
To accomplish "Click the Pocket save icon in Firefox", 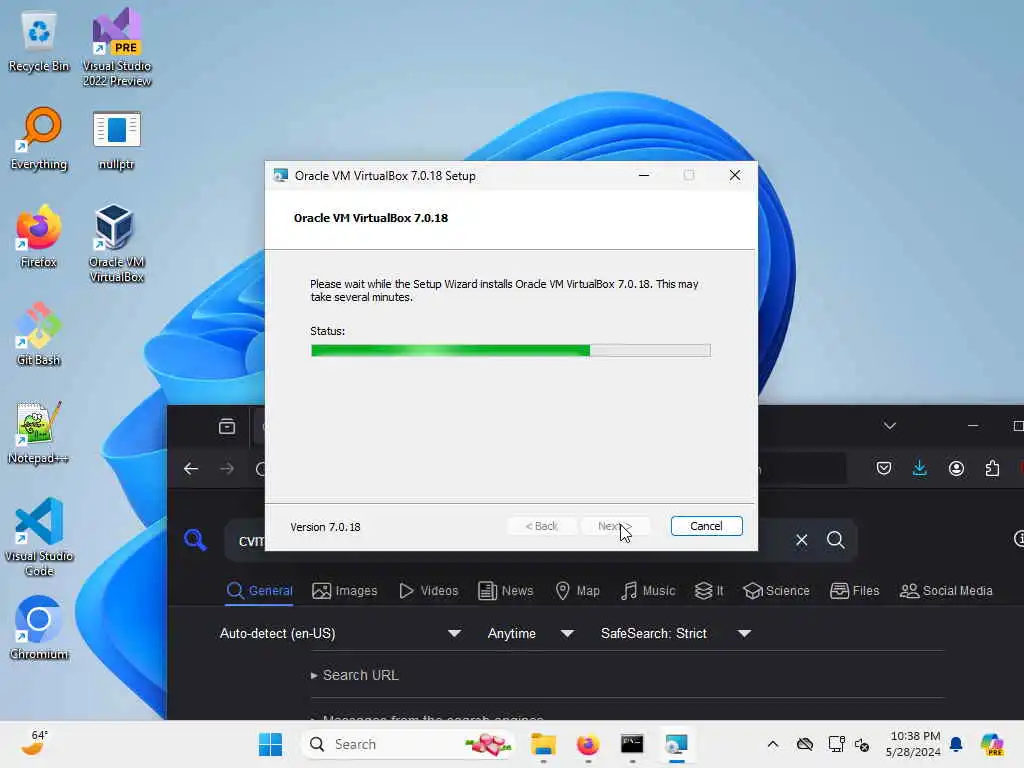I will pyautogui.click(x=884, y=468).
